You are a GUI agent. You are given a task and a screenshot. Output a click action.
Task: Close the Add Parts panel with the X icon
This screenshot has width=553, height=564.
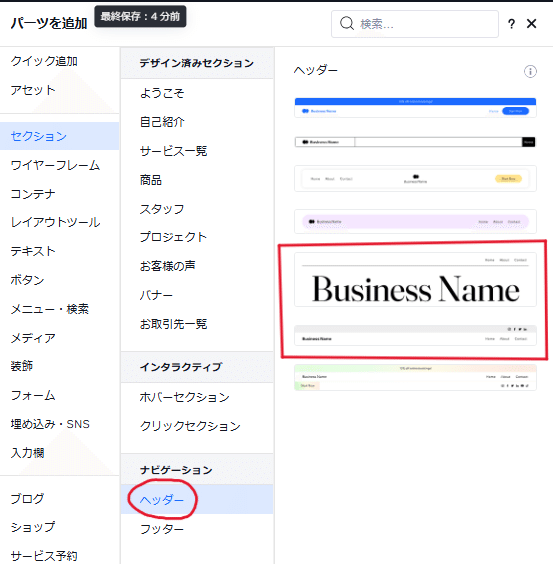coord(531,24)
